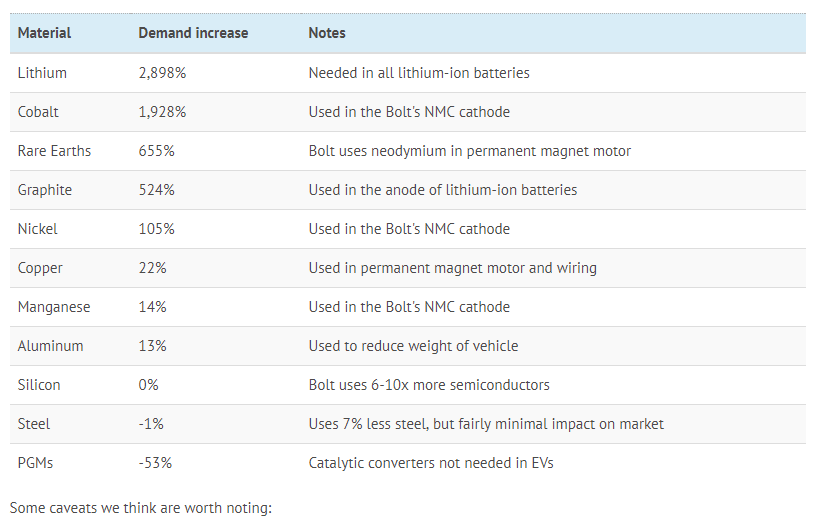Click the 'Some caveats' paragraph text
816x525 pixels.
click(140, 508)
